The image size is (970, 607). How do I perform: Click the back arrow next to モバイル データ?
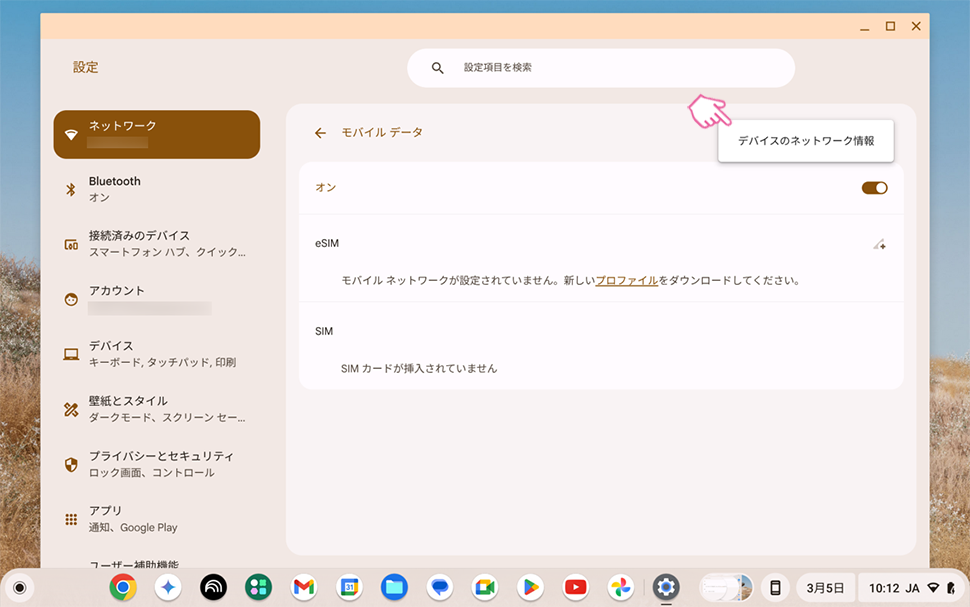tap(320, 133)
